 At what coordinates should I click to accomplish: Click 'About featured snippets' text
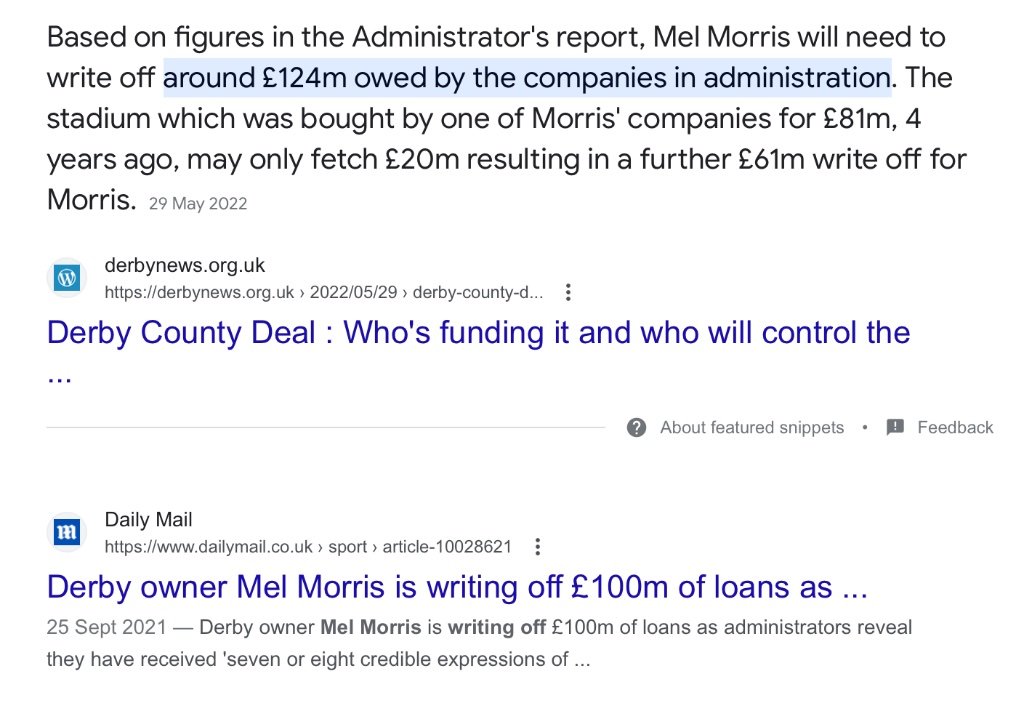pyautogui.click(x=751, y=428)
